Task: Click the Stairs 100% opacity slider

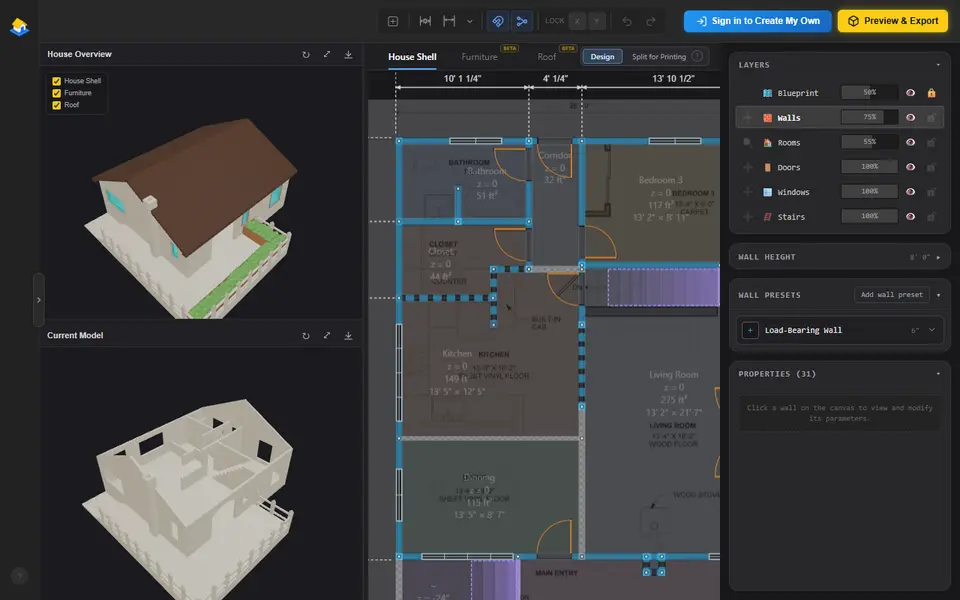Action: 869,216
